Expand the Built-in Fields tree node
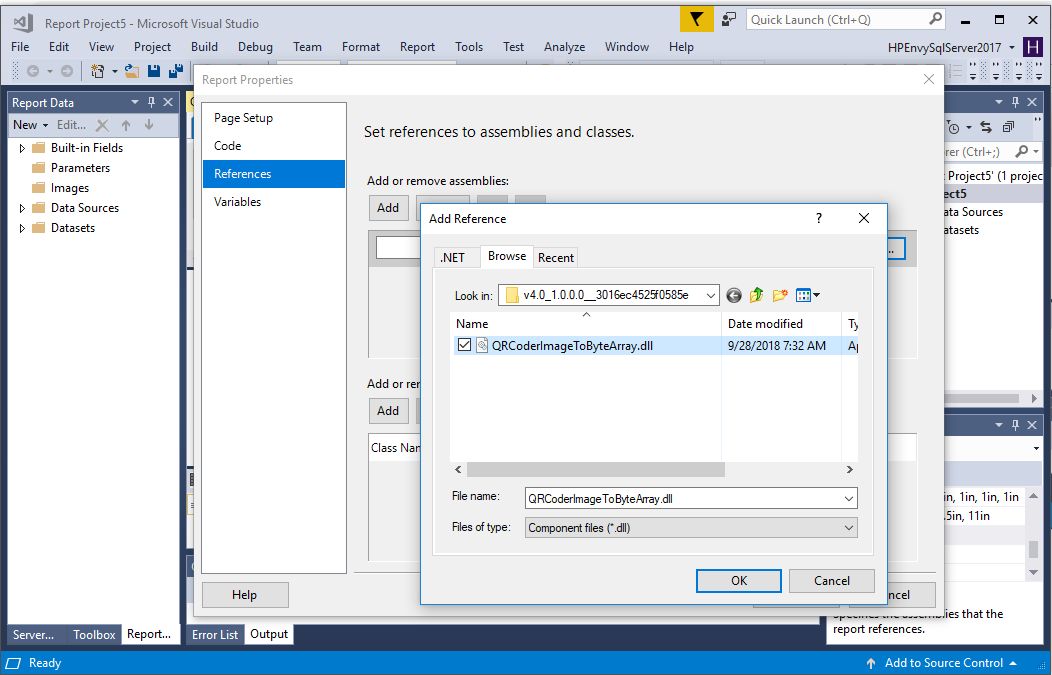Screen dimensions: 1052x675 (22, 148)
